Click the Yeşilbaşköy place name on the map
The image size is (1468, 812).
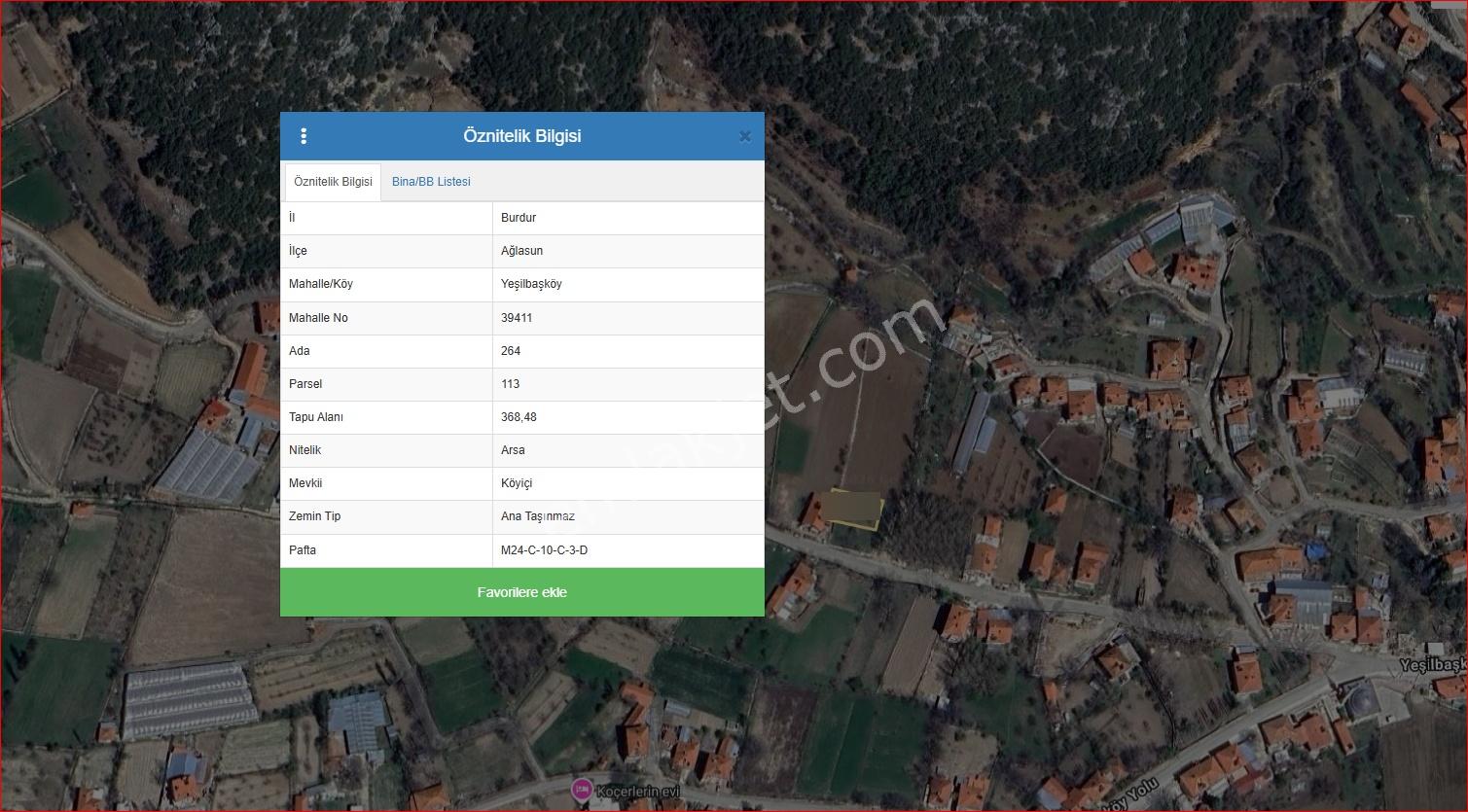click(x=1432, y=664)
